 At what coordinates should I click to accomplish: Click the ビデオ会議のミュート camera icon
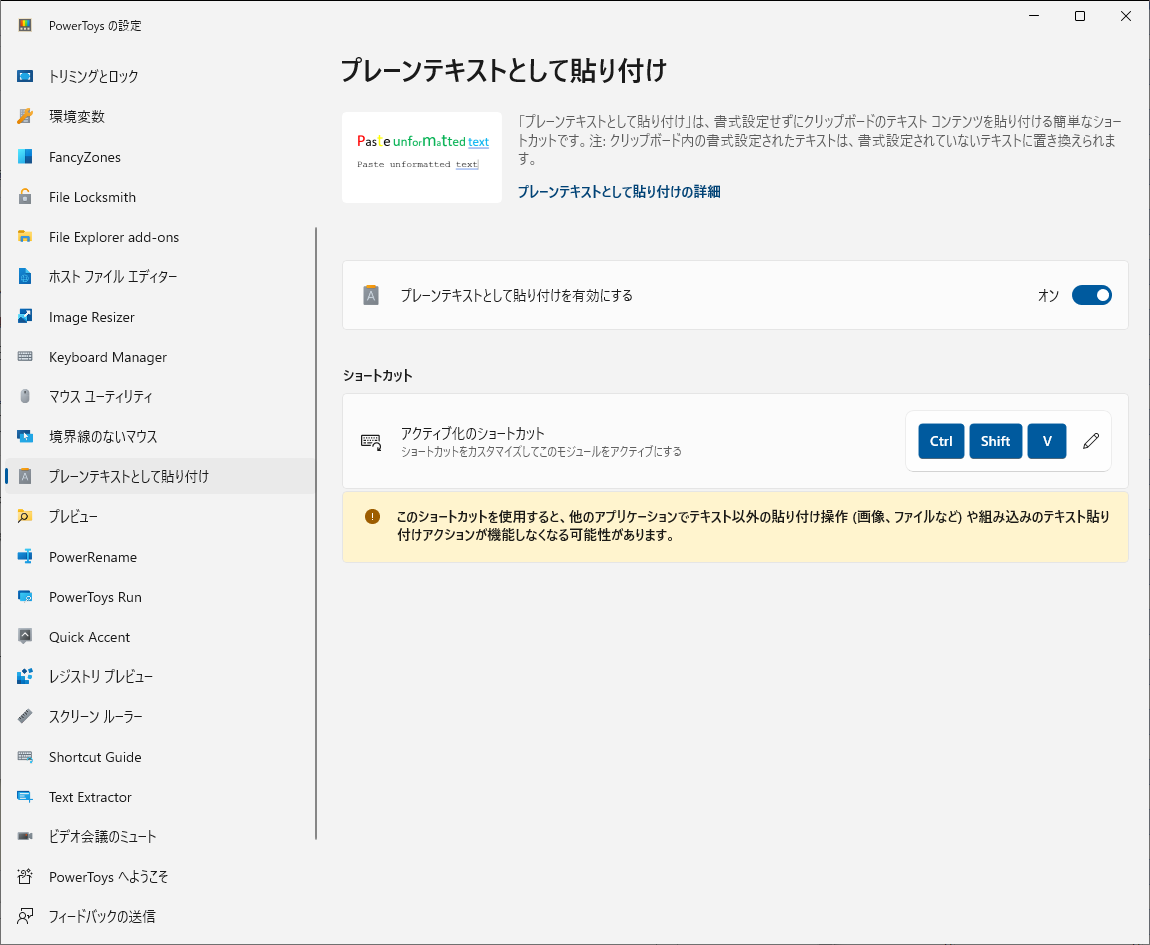[x=25, y=836]
